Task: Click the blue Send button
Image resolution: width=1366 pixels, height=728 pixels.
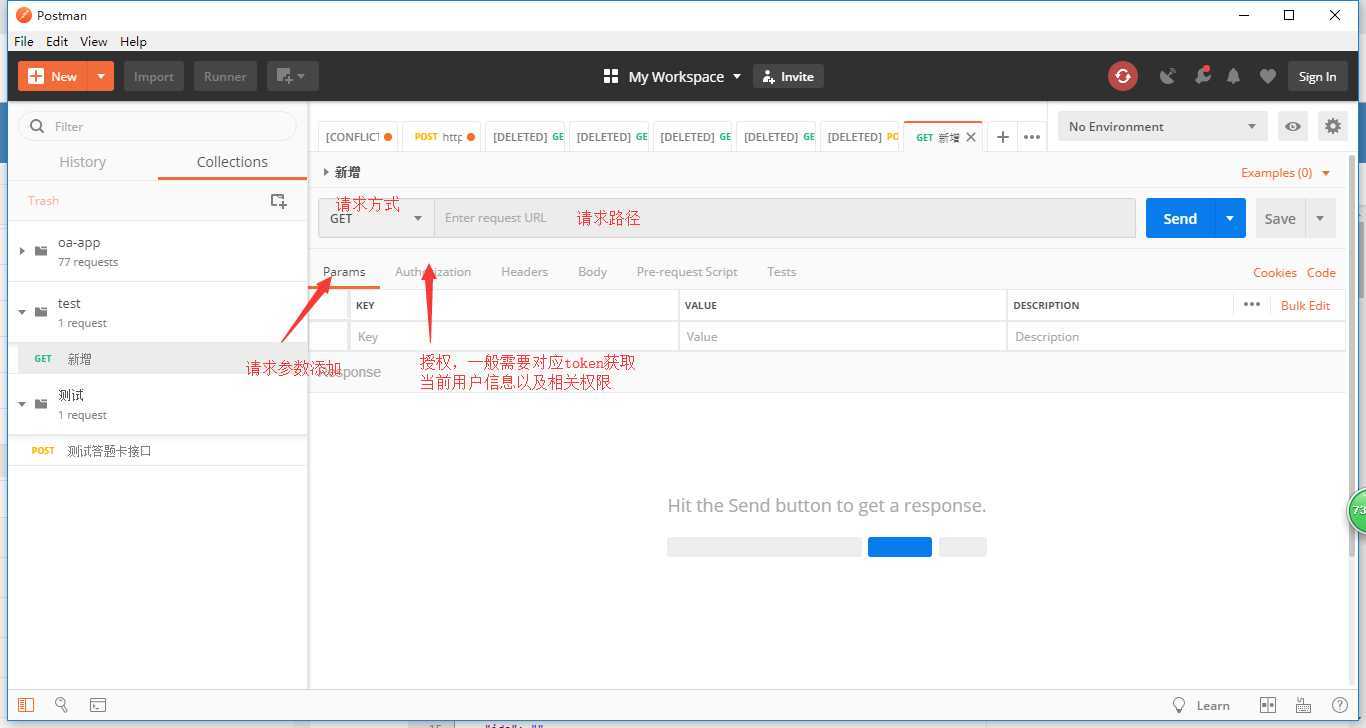Action: pos(1180,218)
